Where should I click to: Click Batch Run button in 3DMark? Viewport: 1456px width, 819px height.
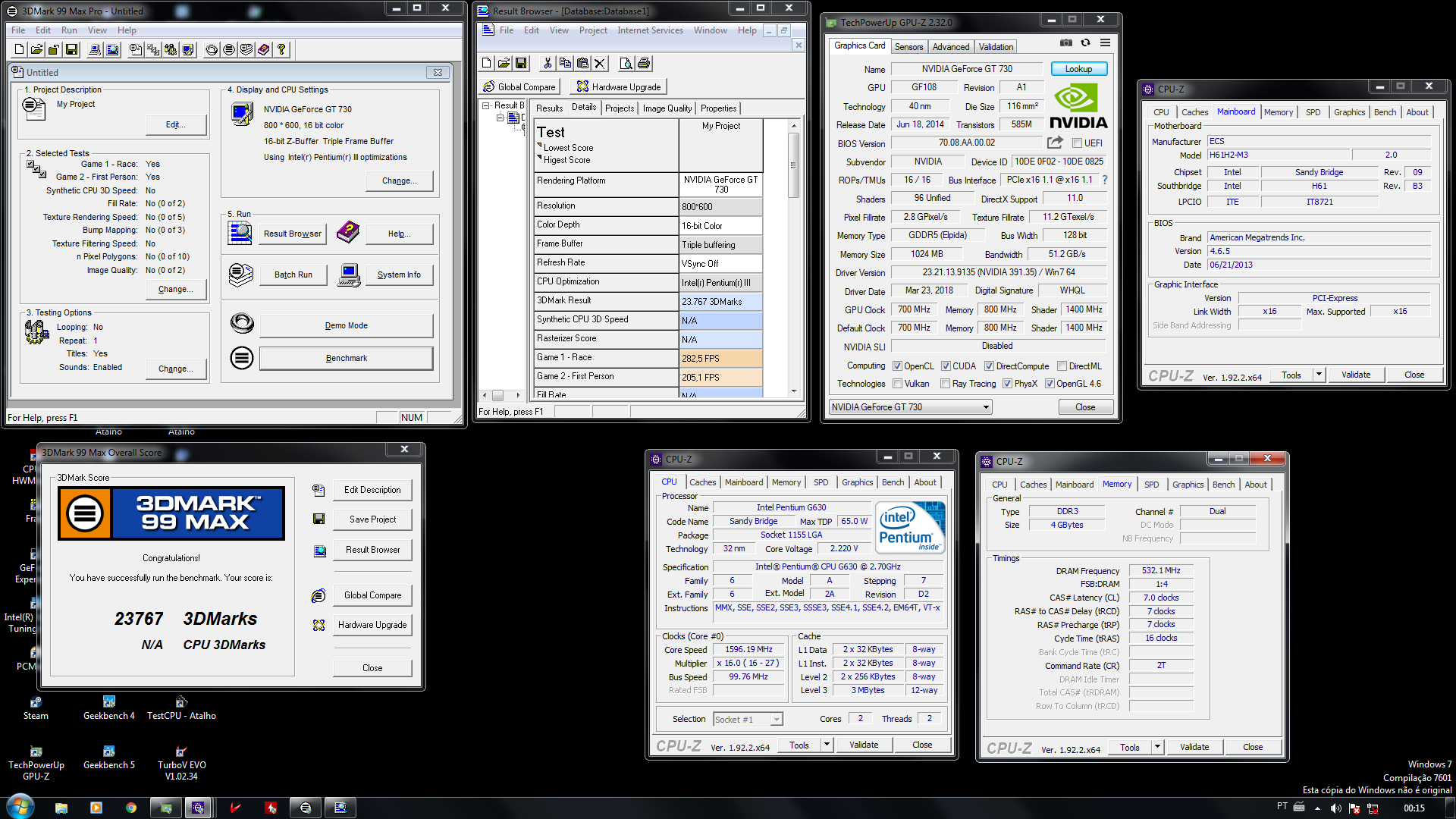[x=293, y=275]
